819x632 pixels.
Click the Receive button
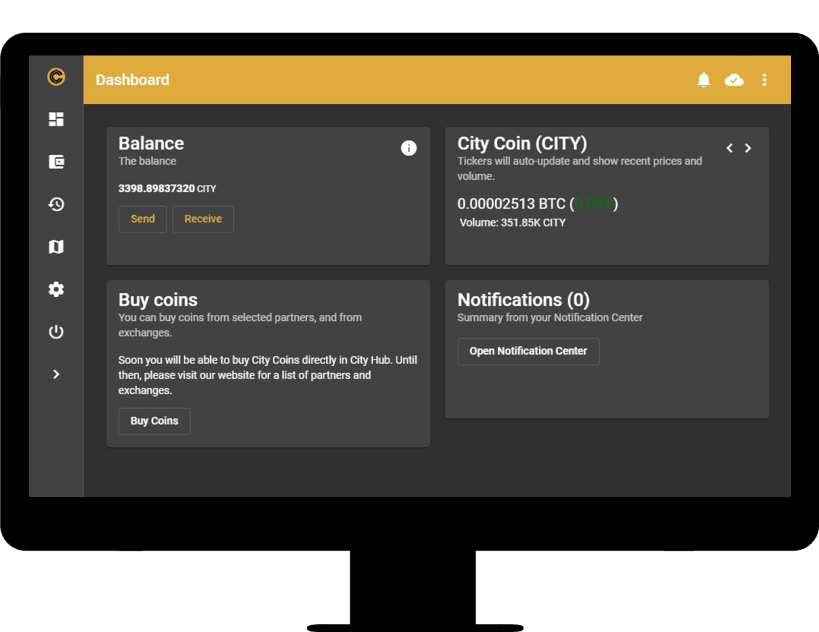pyautogui.click(x=203, y=219)
